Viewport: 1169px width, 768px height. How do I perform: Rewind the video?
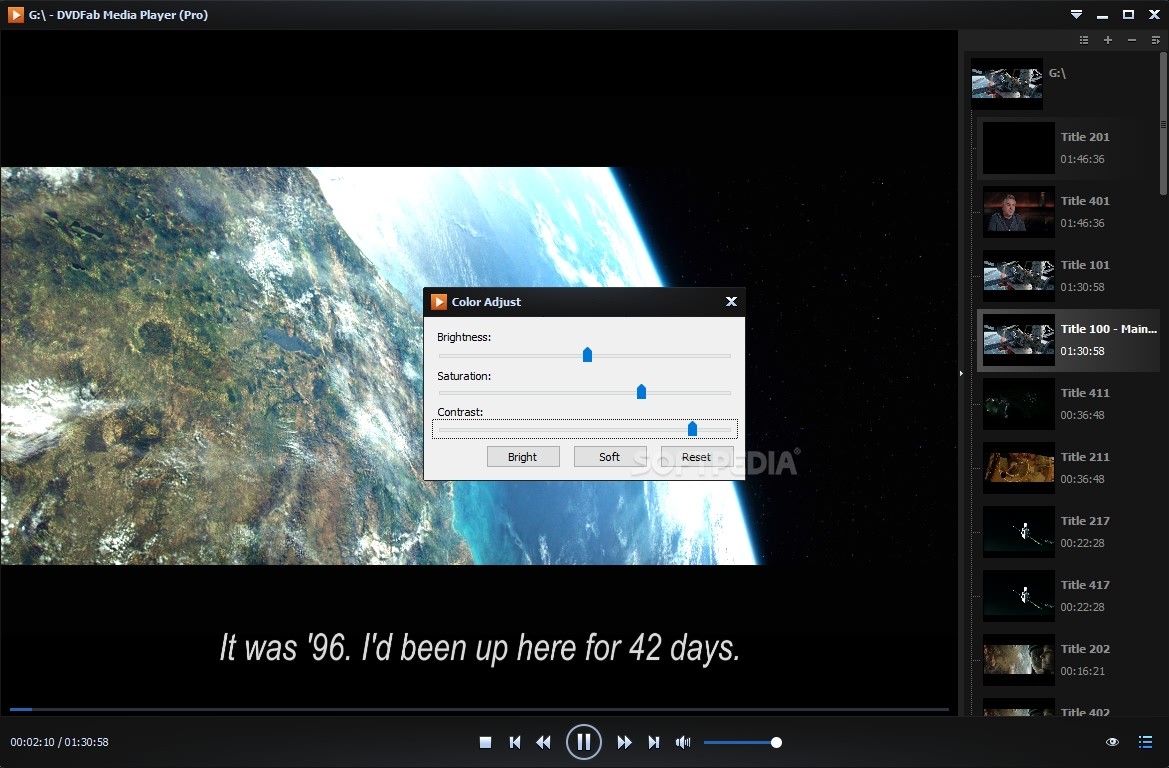coord(543,742)
